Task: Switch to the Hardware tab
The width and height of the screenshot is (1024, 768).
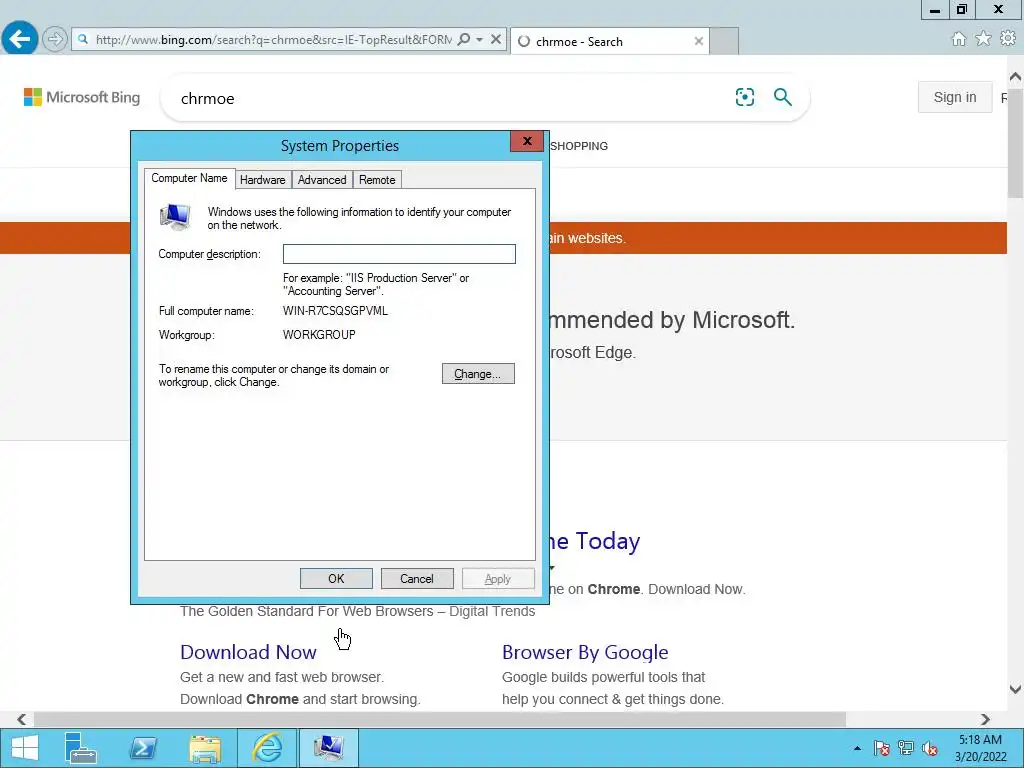Action: pyautogui.click(x=263, y=180)
